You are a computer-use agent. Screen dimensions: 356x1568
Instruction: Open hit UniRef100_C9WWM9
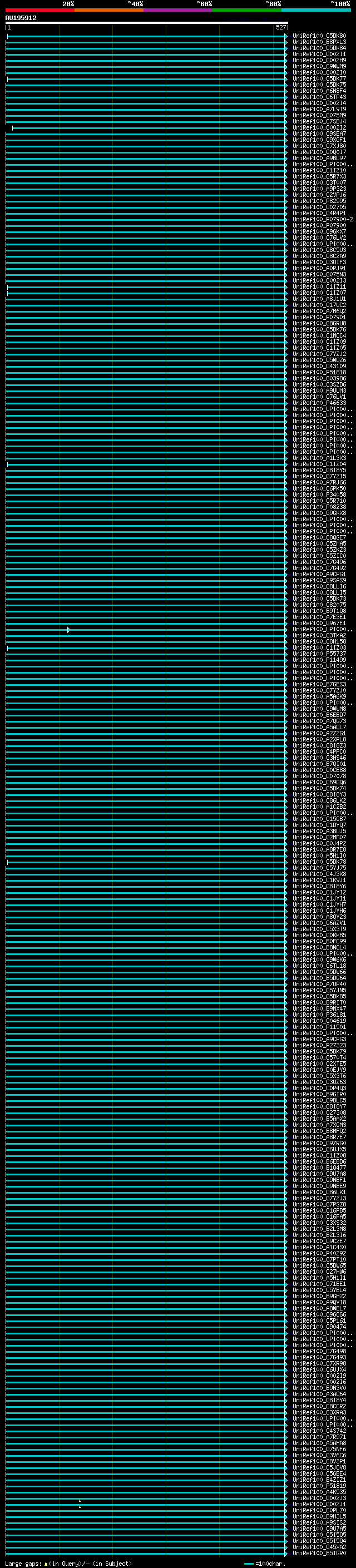coord(319,66)
